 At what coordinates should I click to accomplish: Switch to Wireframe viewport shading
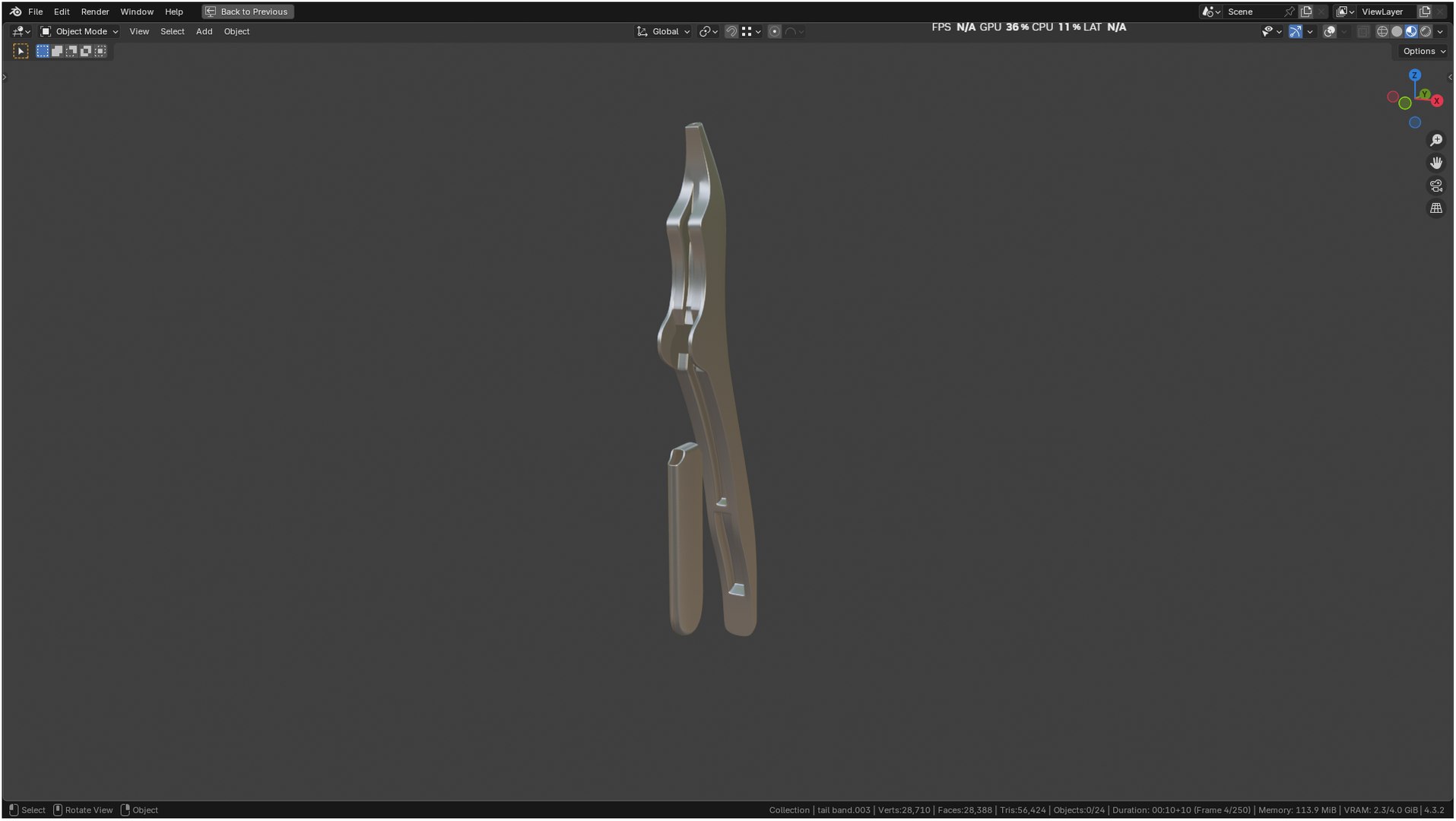tap(1383, 31)
